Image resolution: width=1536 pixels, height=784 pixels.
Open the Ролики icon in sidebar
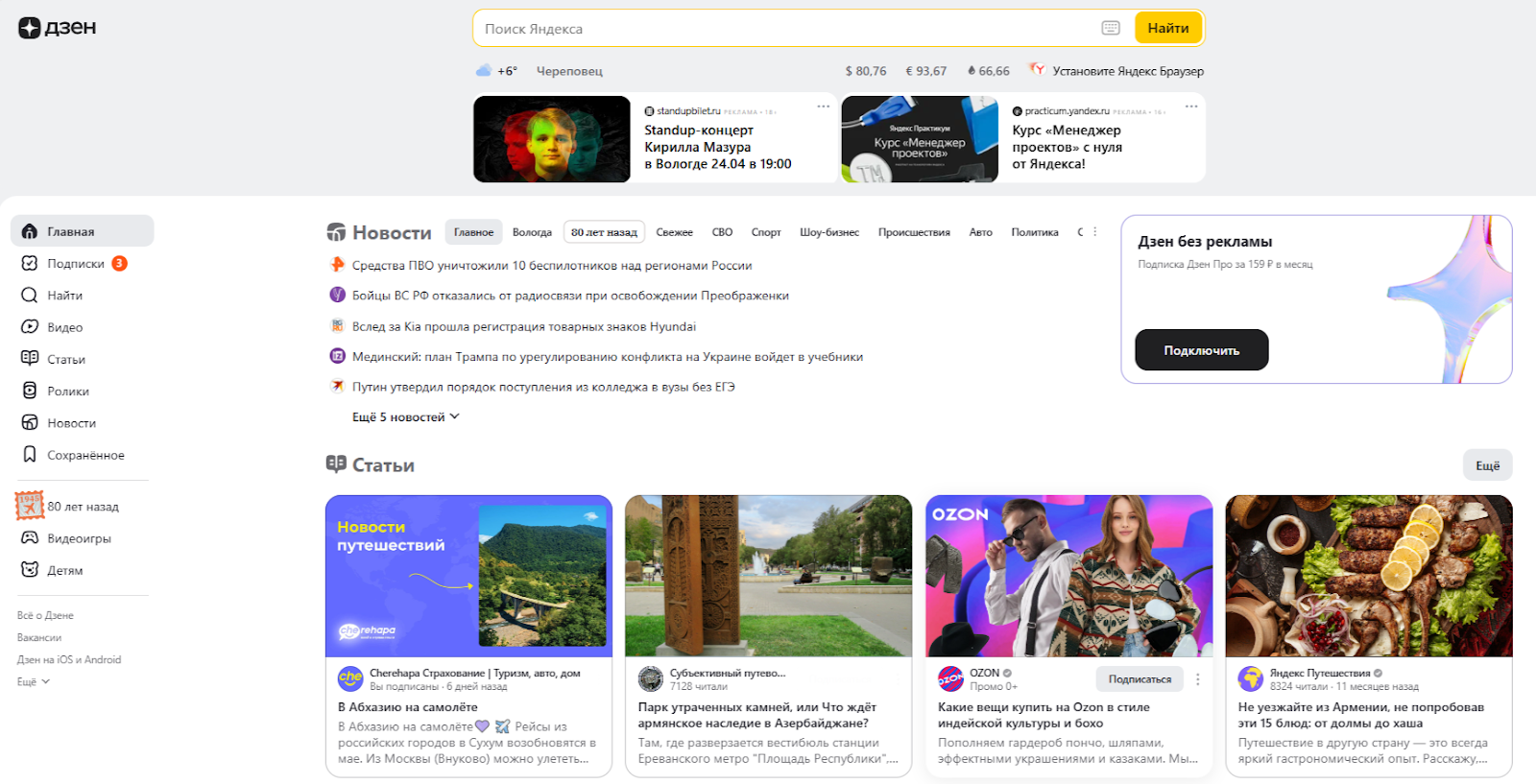click(30, 391)
